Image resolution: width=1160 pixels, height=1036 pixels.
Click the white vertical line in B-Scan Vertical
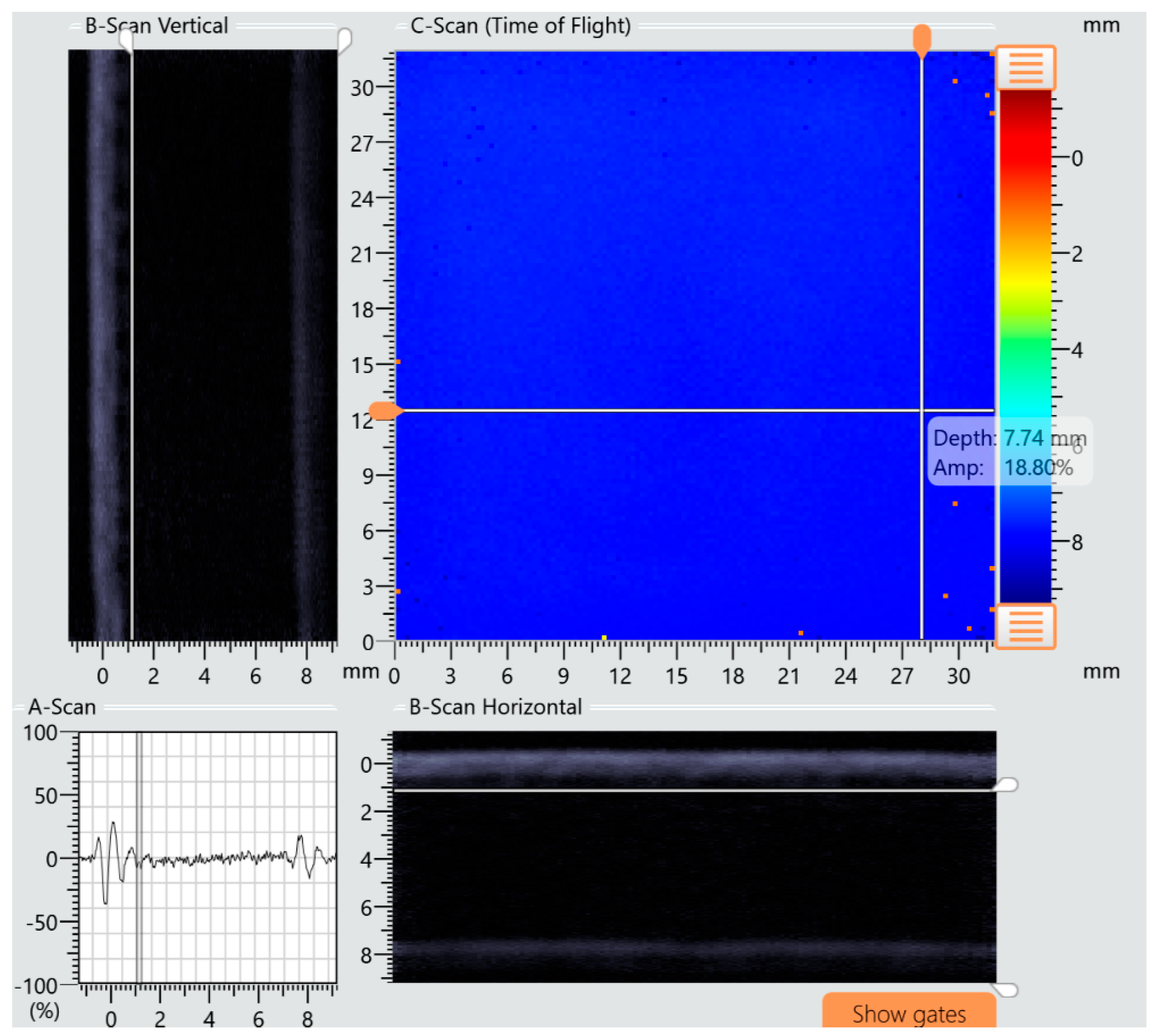coord(132,341)
